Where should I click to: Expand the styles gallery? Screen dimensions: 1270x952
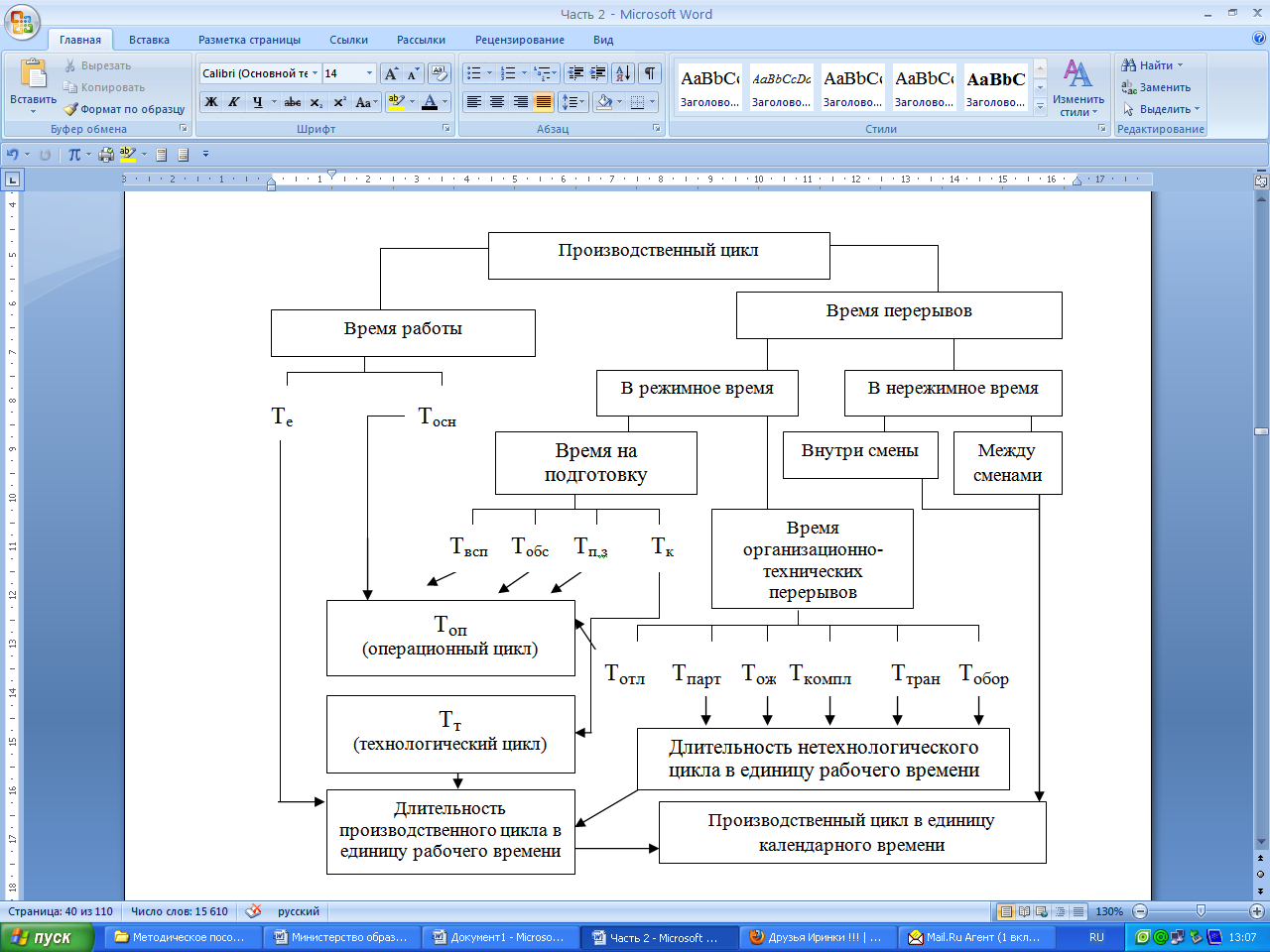tap(1040, 106)
